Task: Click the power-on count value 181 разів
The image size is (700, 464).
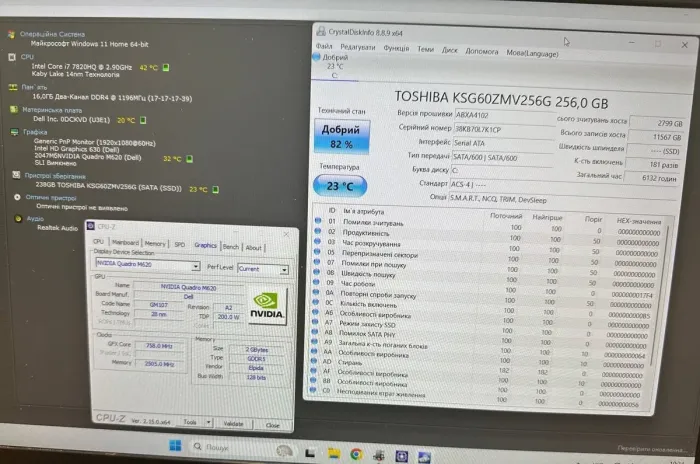Action: click(653, 164)
